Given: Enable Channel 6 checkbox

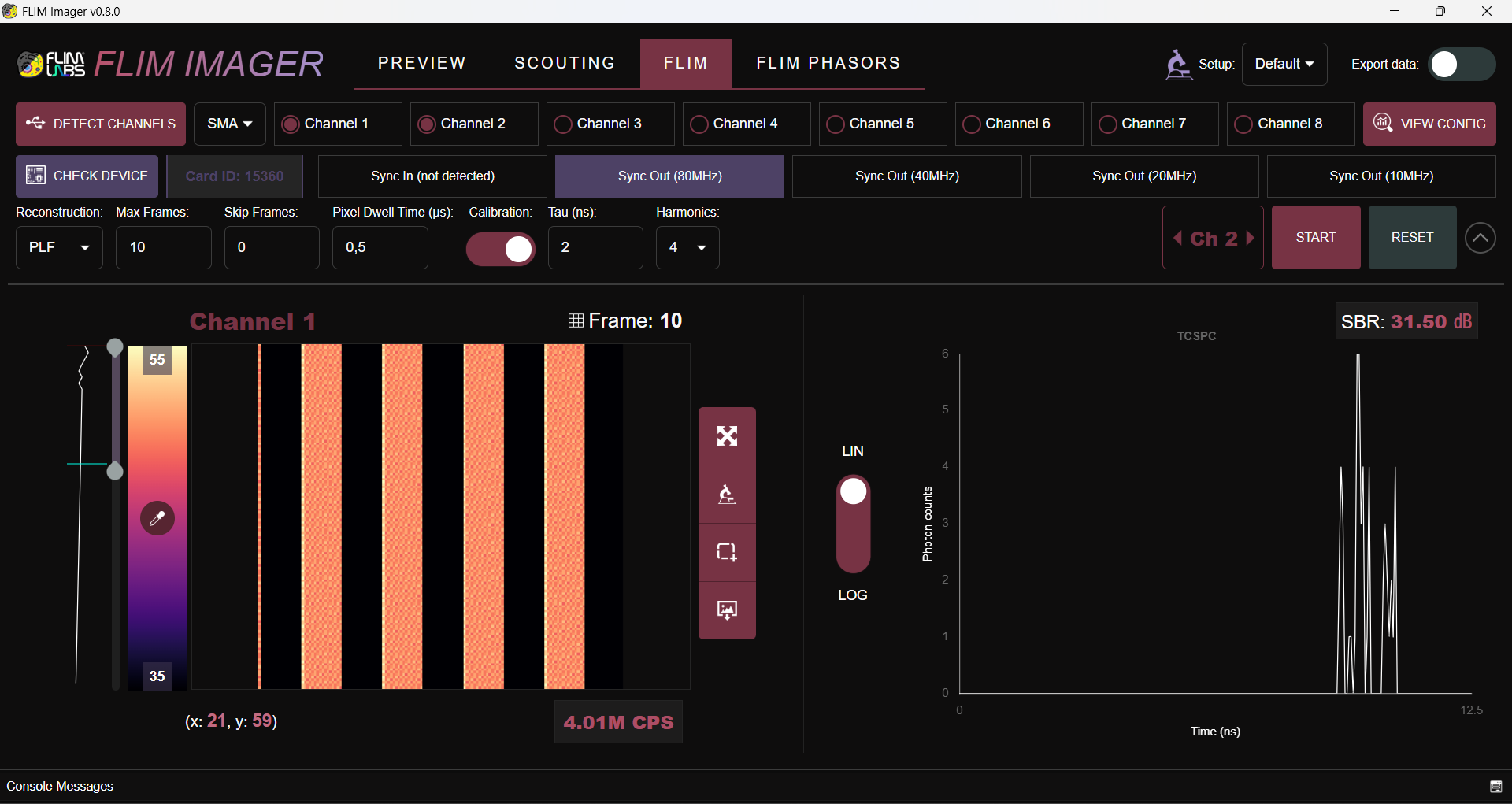Looking at the screenshot, I should [x=972, y=124].
